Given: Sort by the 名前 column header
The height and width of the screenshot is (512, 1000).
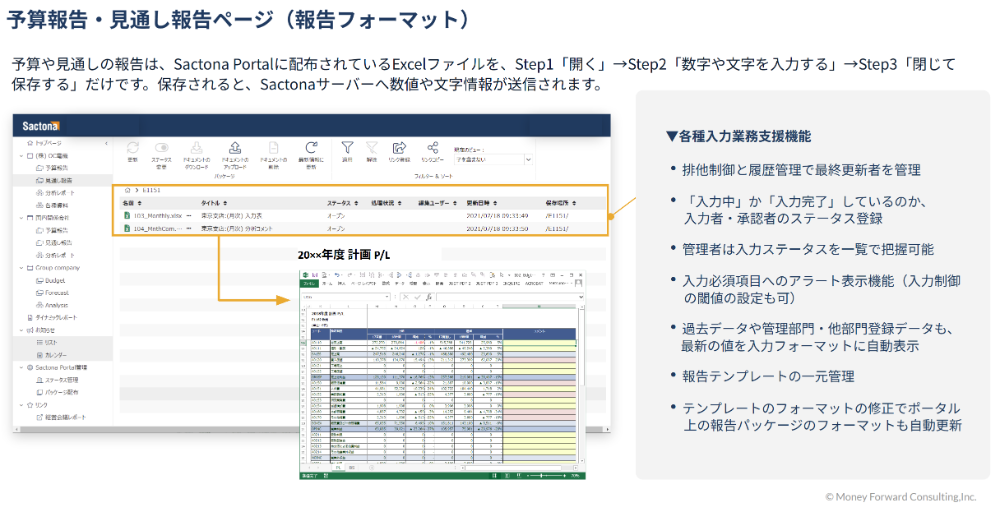Looking at the screenshot, I should [x=132, y=203].
